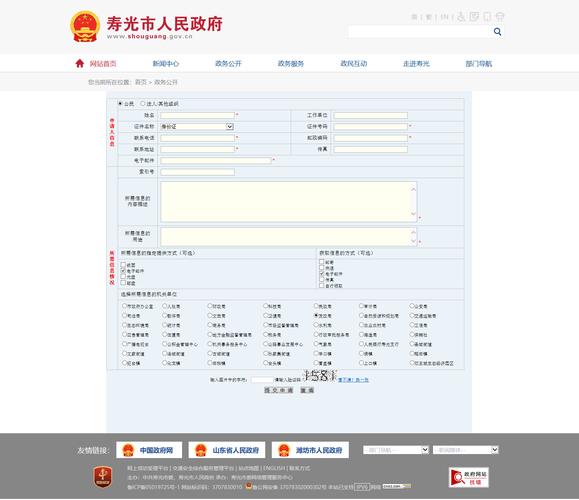The width and height of the screenshot is (579, 500).
Task: Click the red party-government emblem in footer
Action: point(103,477)
